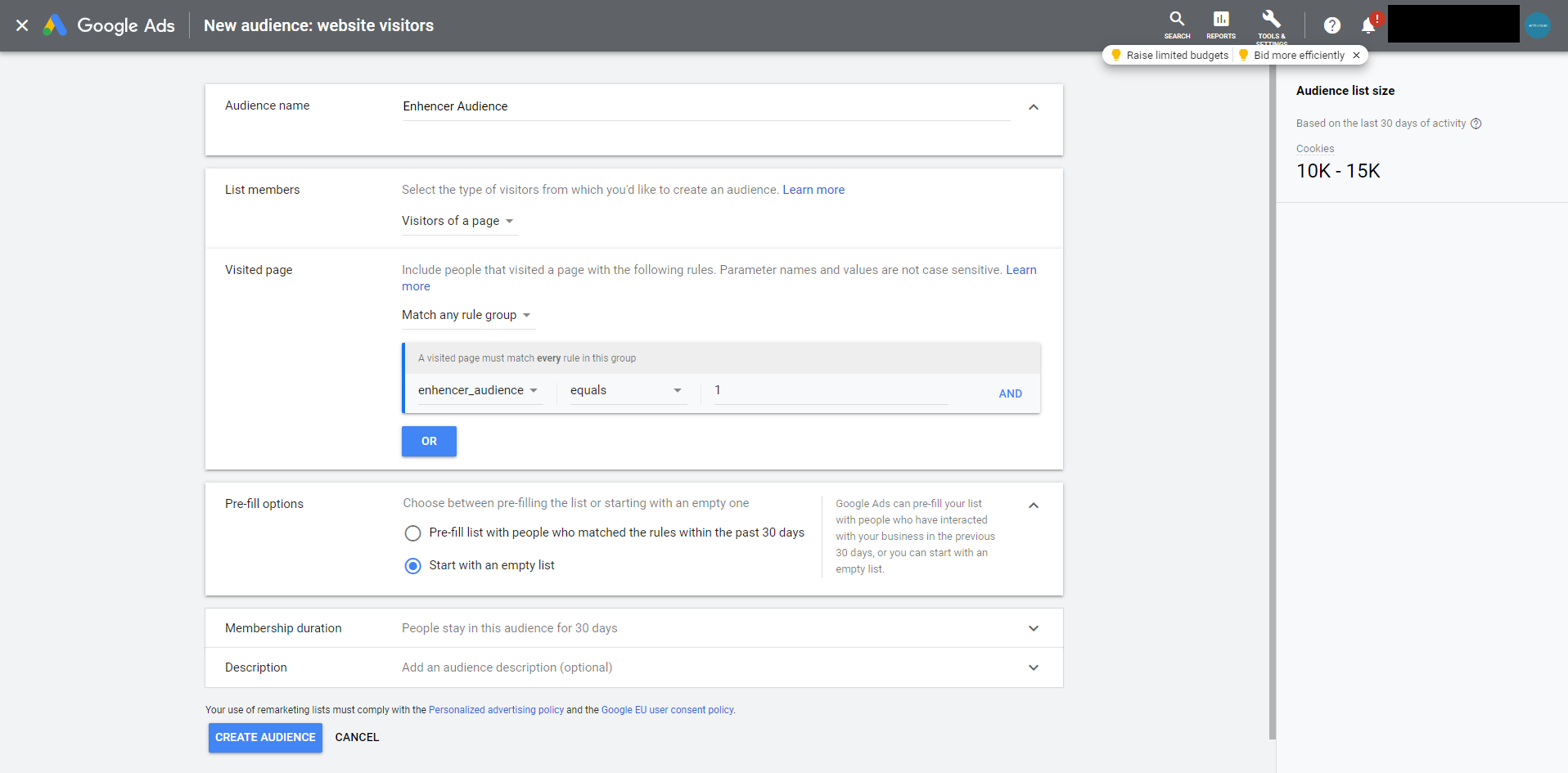Click the OR button
Image resolution: width=1568 pixels, height=773 pixels.
(429, 441)
